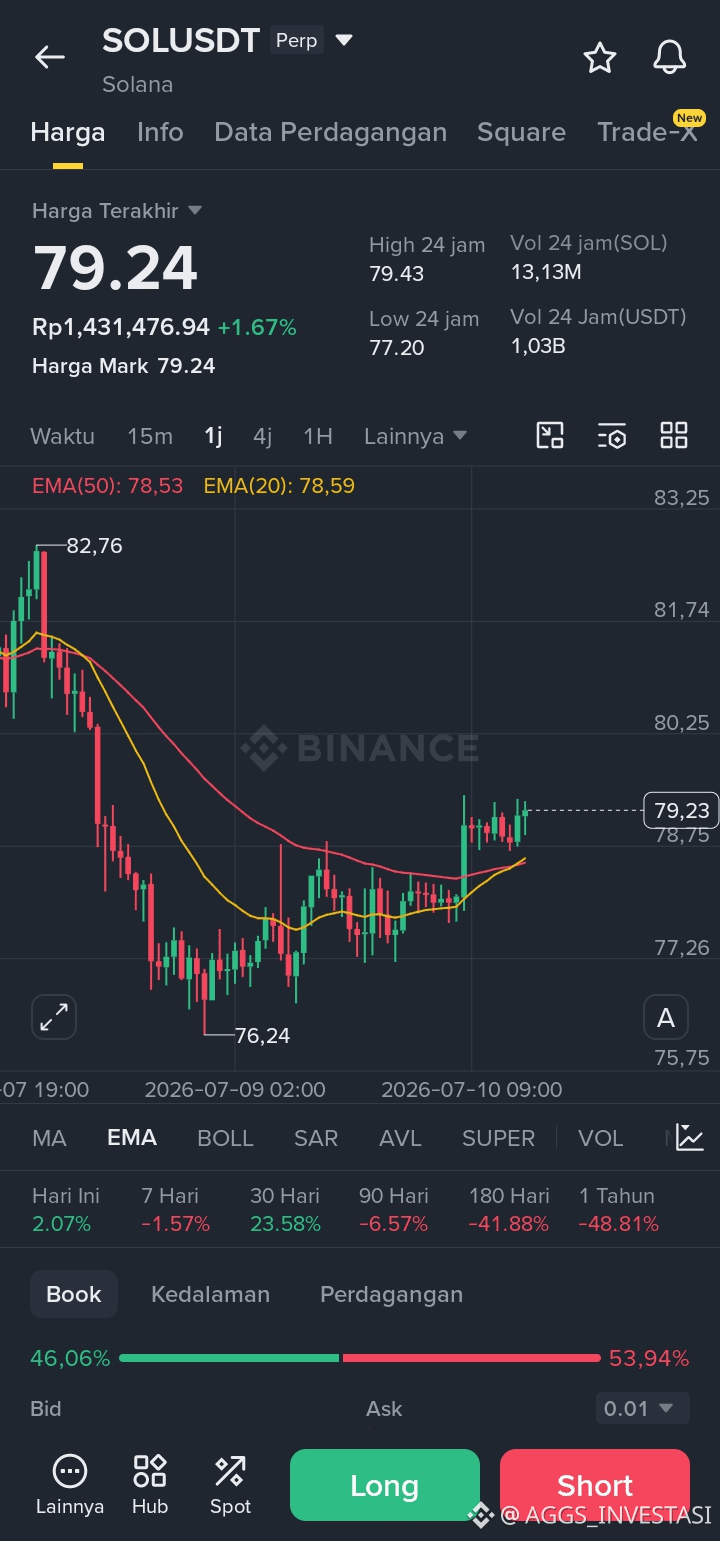This screenshot has width=720, height=1541.
Task: Open the Data Perdagangan tab
Action: [x=330, y=132]
